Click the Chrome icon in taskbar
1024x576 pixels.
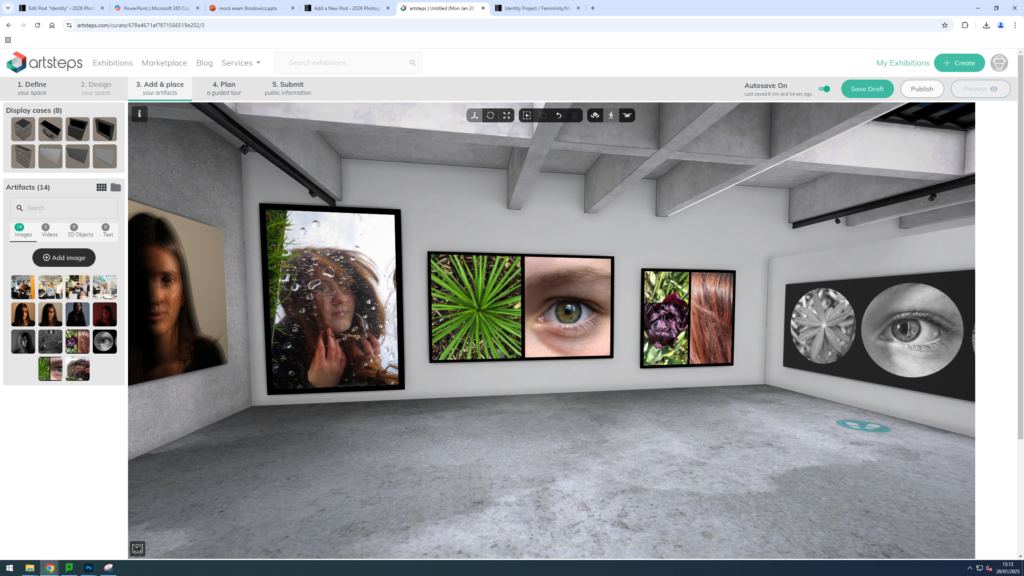click(x=50, y=568)
